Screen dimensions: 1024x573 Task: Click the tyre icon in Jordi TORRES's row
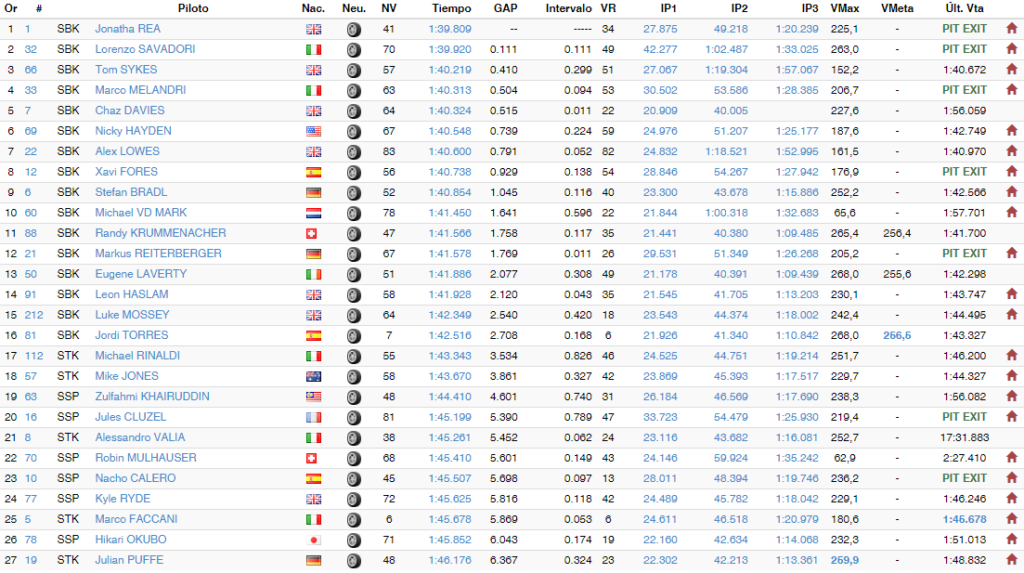(353, 336)
